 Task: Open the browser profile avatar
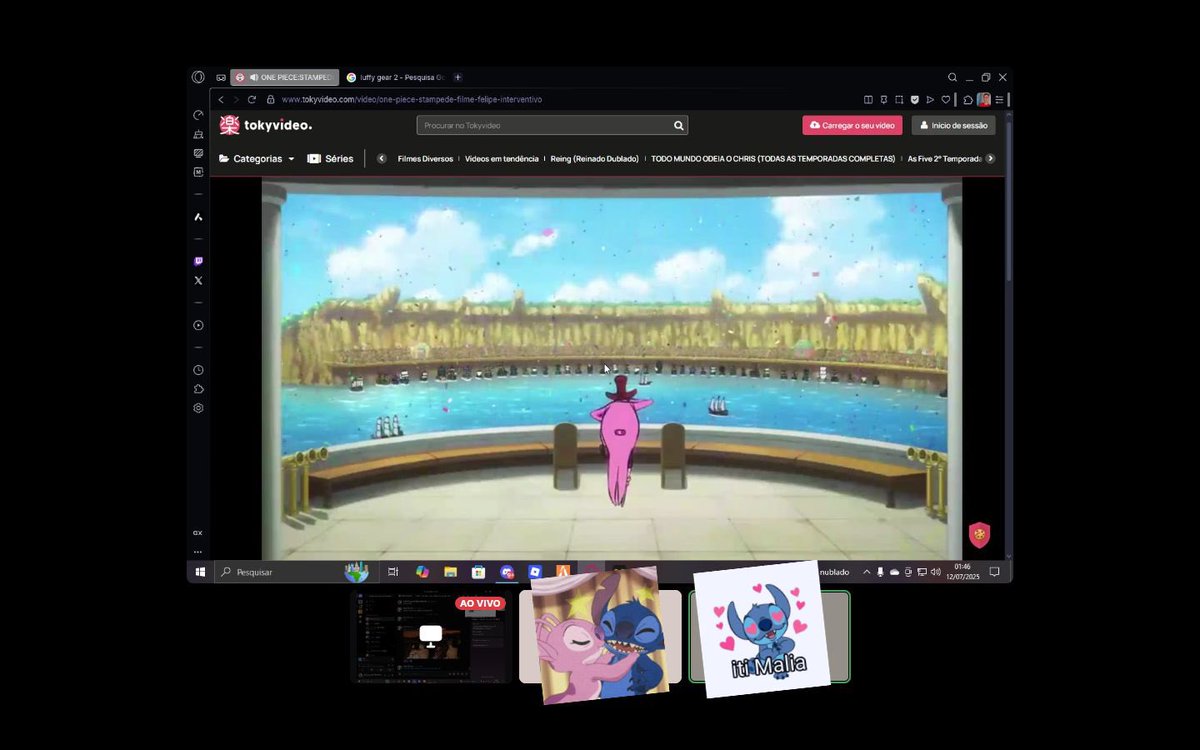[x=984, y=100]
